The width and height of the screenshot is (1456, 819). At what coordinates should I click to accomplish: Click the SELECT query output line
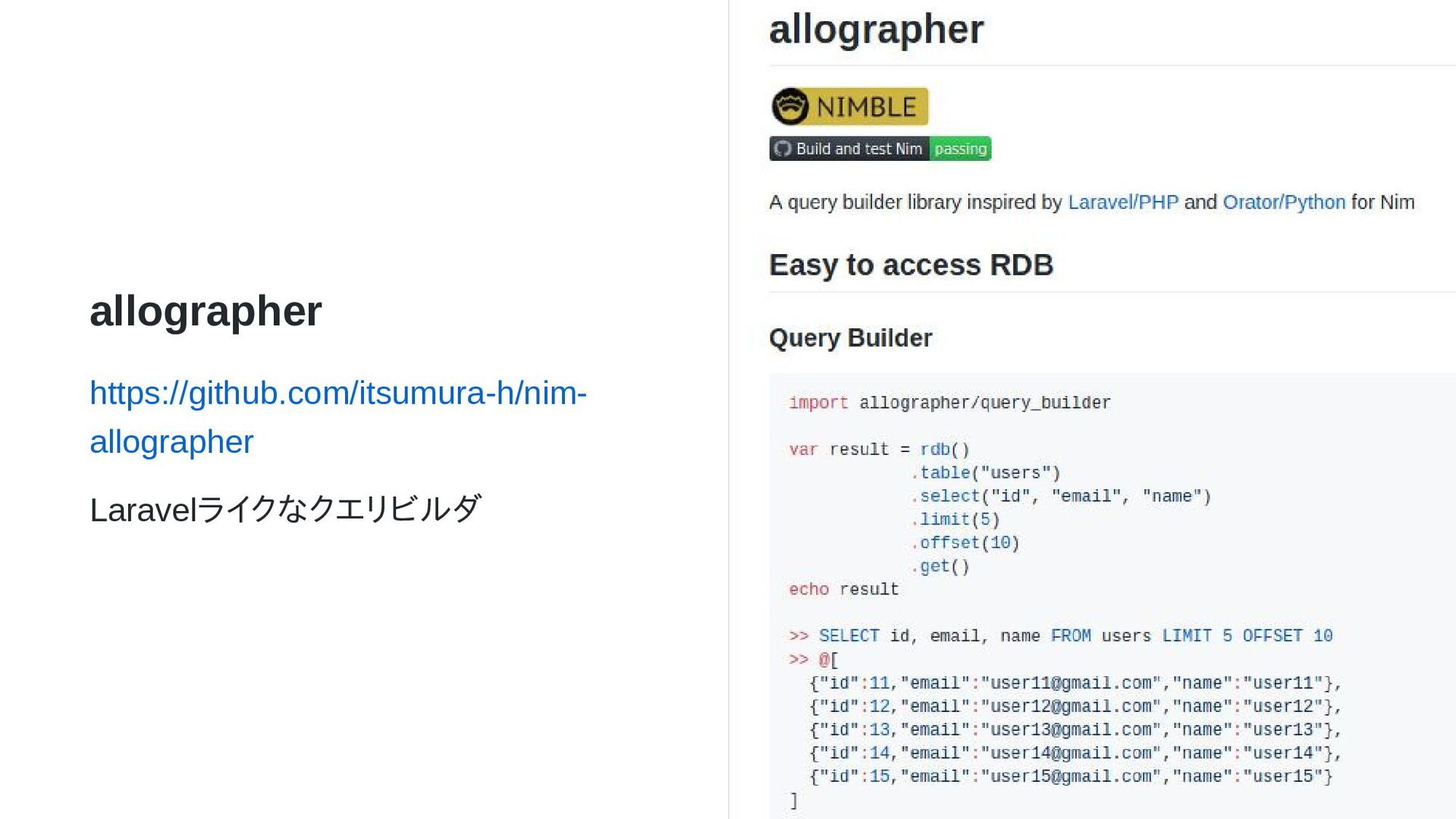[1060, 636]
